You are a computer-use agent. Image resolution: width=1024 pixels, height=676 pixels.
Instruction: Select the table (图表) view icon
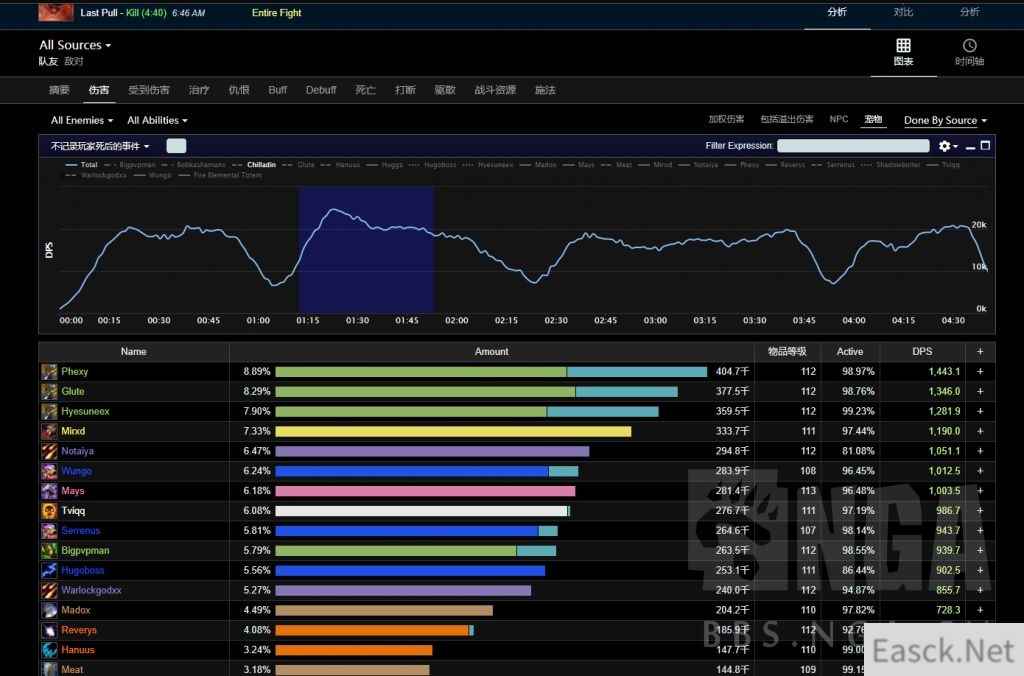pos(903,52)
